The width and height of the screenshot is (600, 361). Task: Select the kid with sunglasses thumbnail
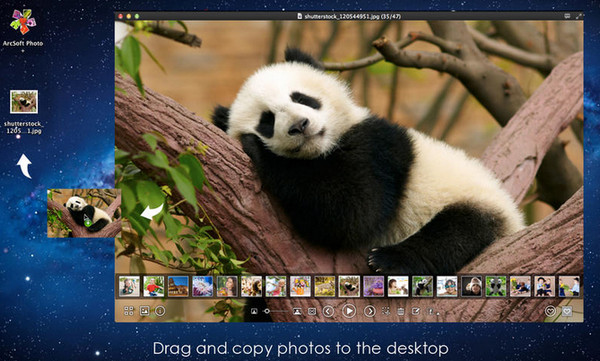(447, 286)
